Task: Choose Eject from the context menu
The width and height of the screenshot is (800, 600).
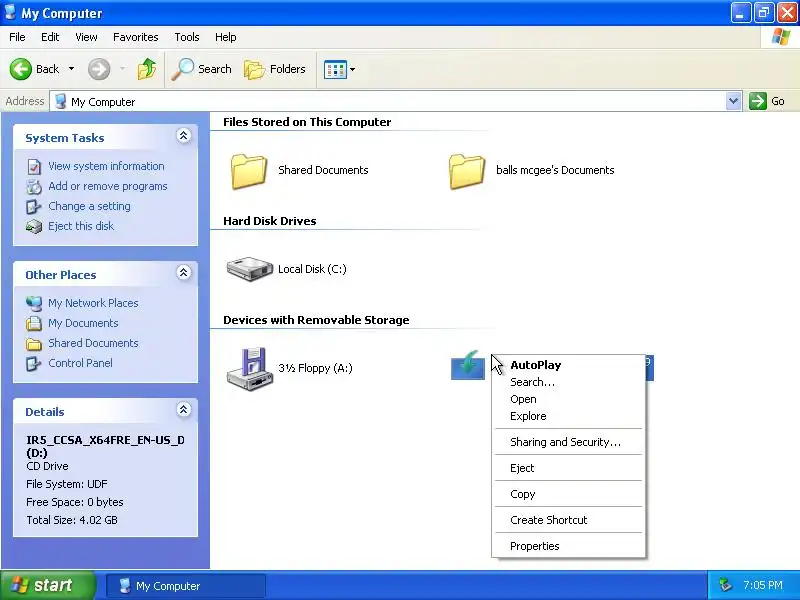Action: [x=568, y=468]
